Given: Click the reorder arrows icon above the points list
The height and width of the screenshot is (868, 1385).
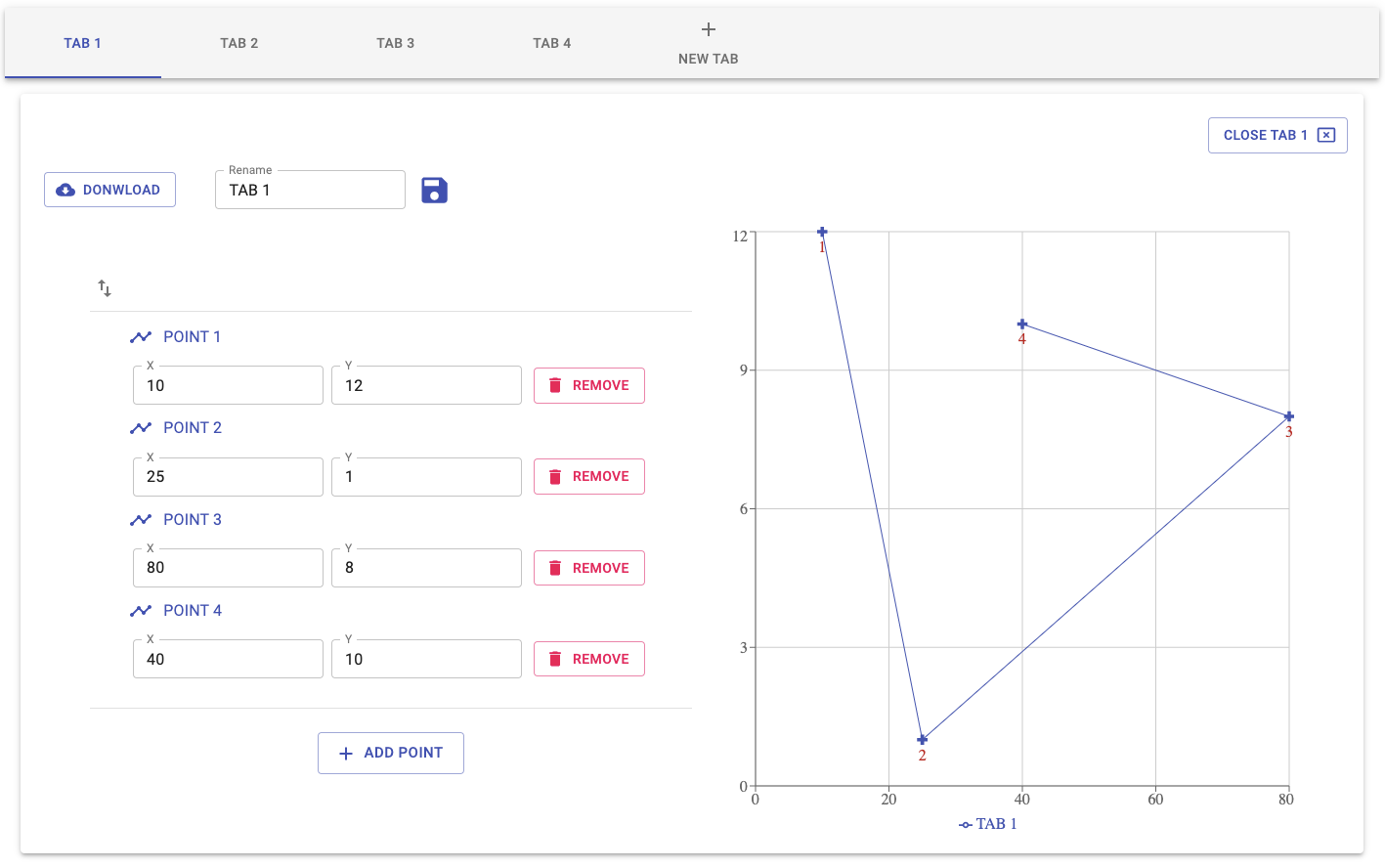Looking at the screenshot, I should [105, 288].
